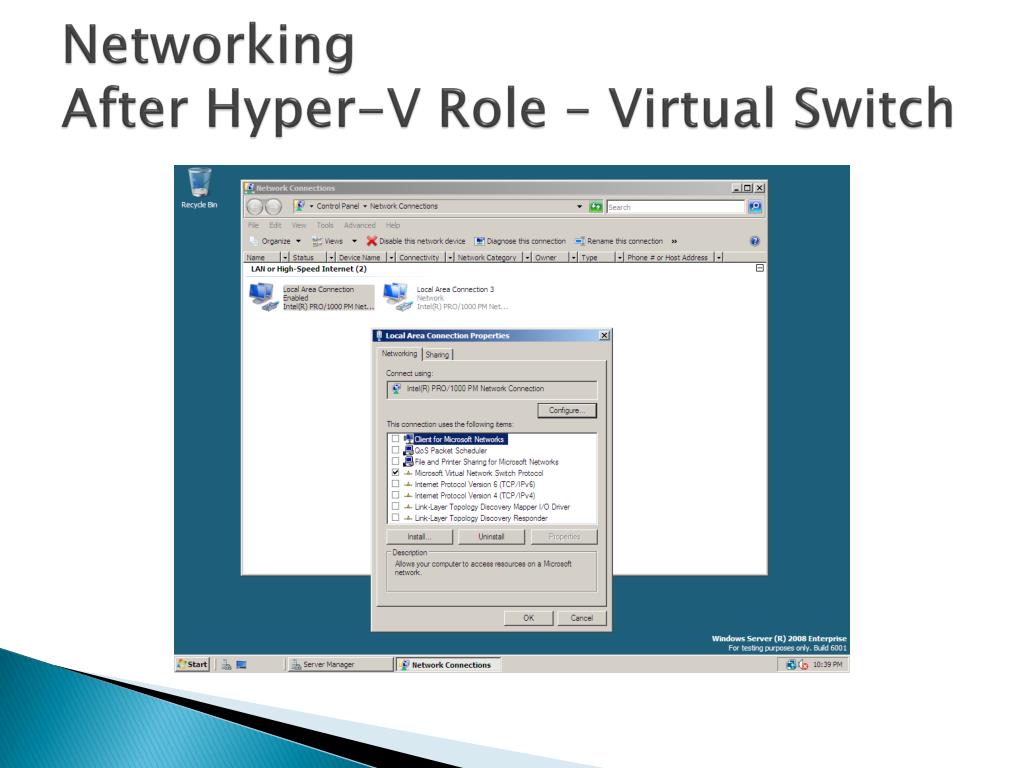Close the Local Area Connection Properties dialog
1024x768 pixels.
coord(604,335)
